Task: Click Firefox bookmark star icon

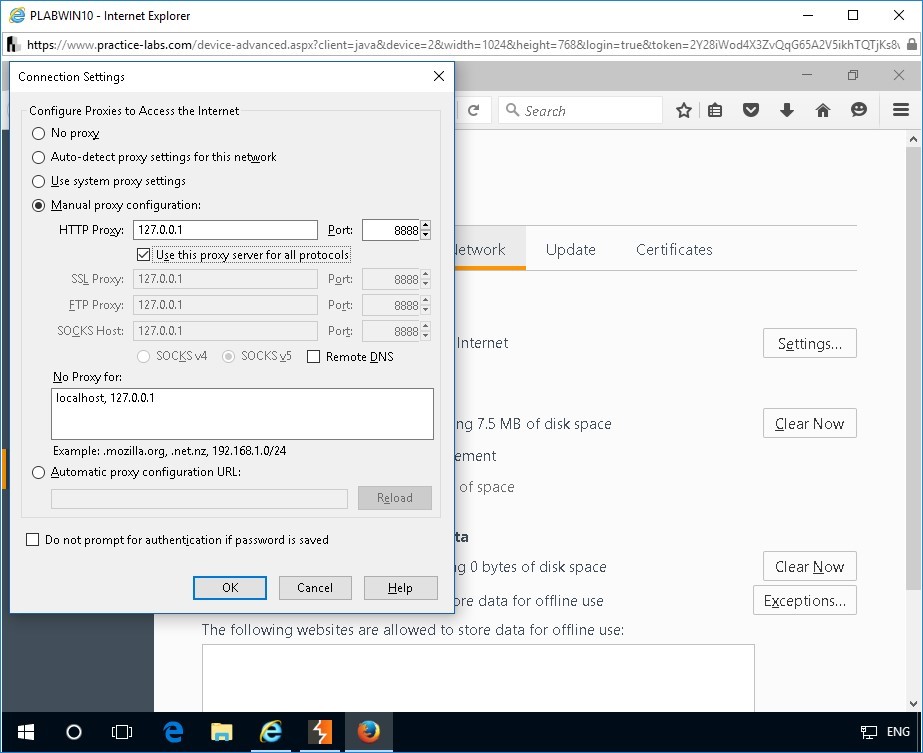Action: [x=684, y=111]
